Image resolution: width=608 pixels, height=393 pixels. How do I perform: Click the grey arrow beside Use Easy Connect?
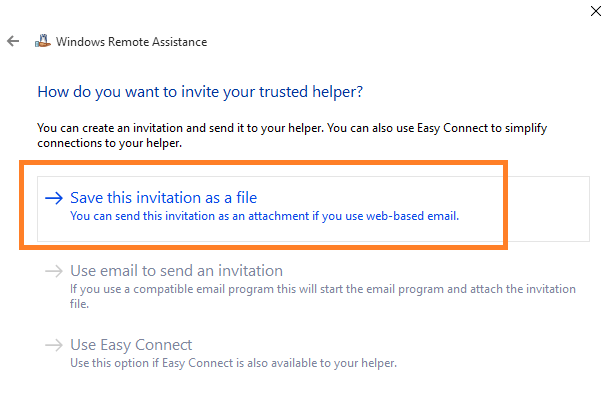tap(54, 345)
